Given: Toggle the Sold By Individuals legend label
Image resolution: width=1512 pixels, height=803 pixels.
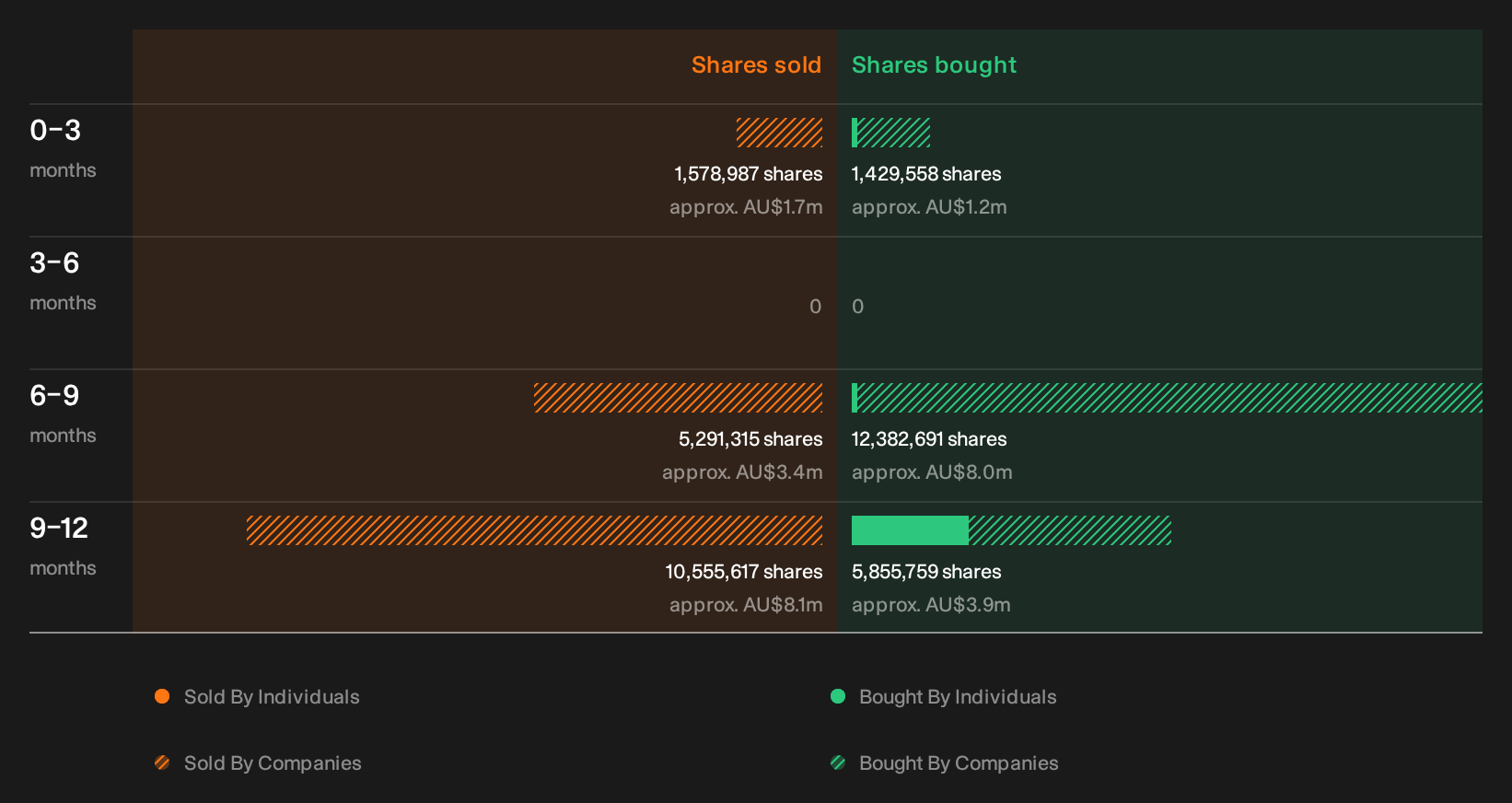Looking at the screenshot, I should pyautogui.click(x=272, y=697).
